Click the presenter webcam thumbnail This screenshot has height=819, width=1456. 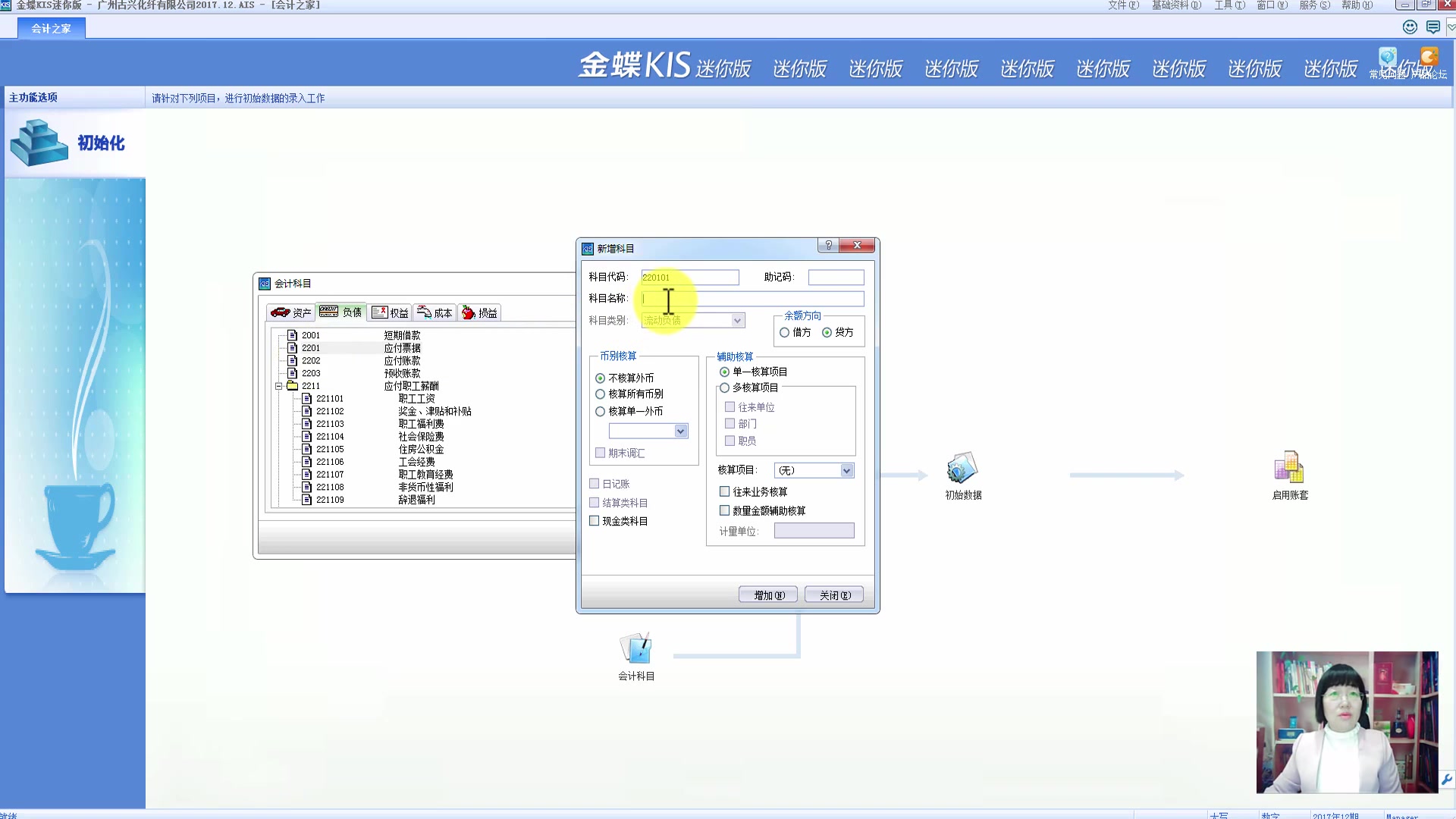coord(1347,722)
